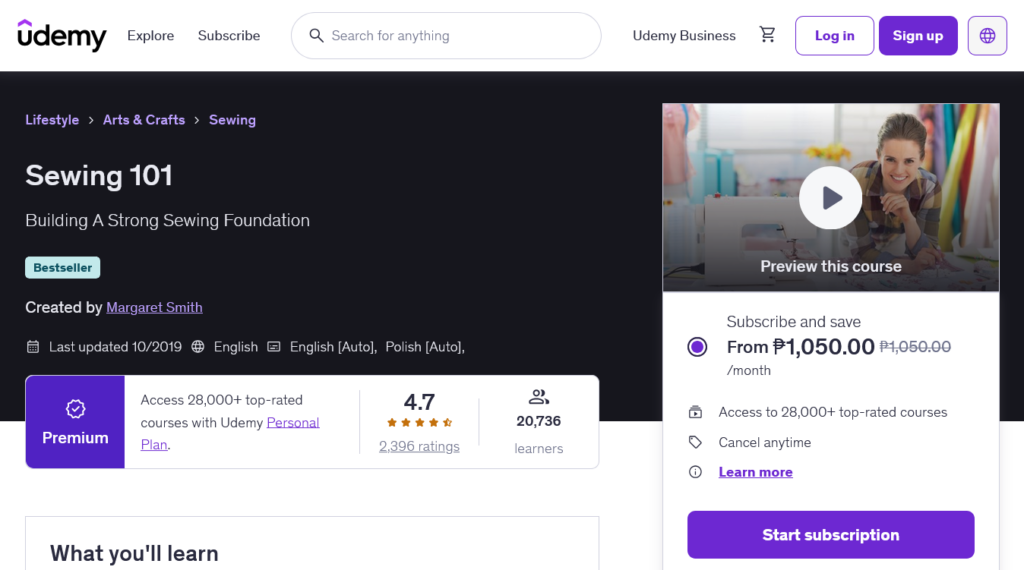Open instructor Margaret Smith's profile

tap(154, 307)
